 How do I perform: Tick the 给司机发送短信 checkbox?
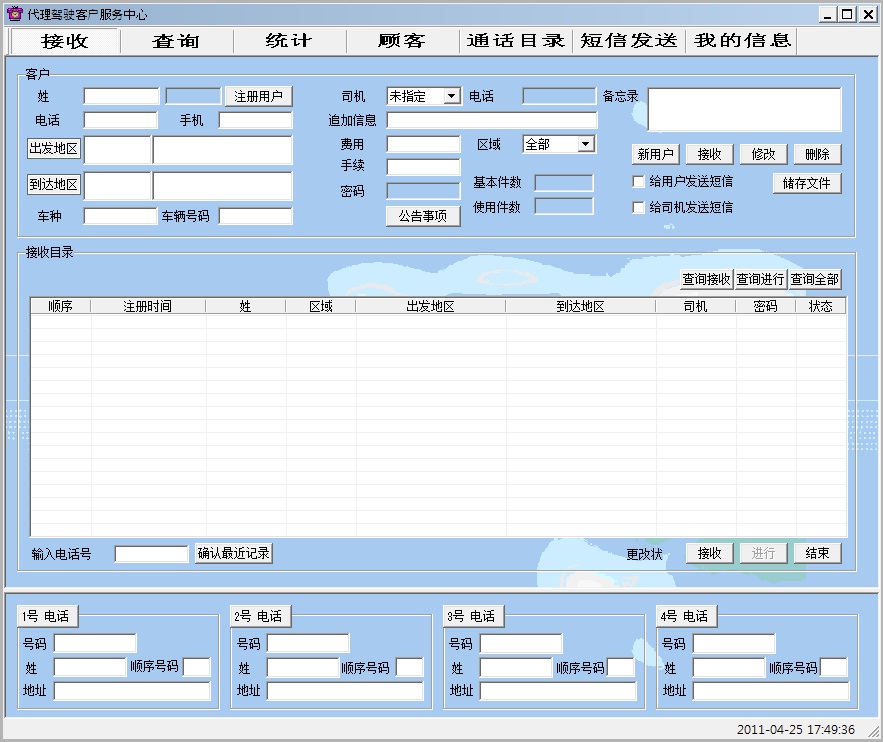[x=638, y=207]
